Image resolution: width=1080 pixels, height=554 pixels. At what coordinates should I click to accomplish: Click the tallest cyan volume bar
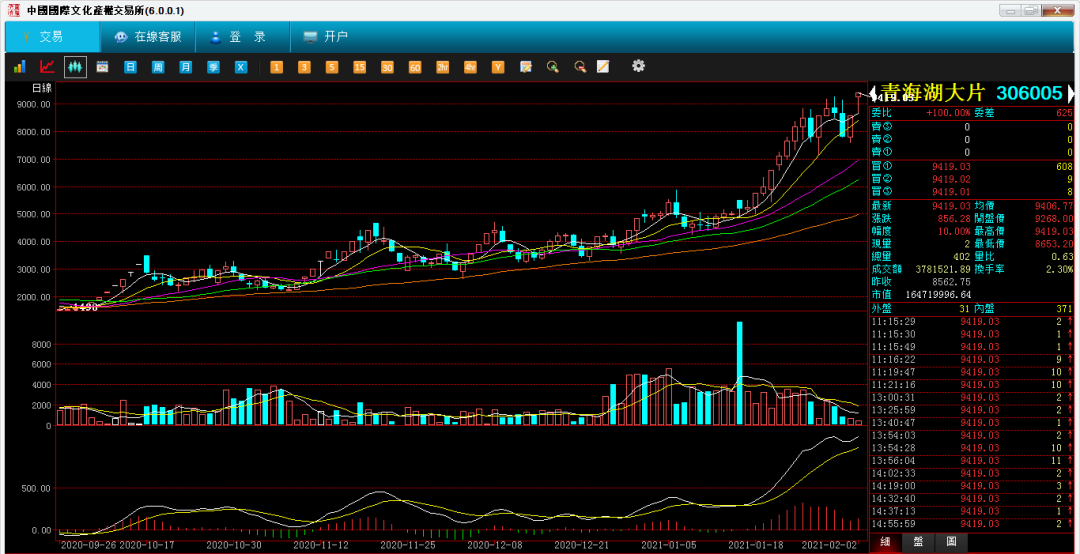click(x=740, y=373)
